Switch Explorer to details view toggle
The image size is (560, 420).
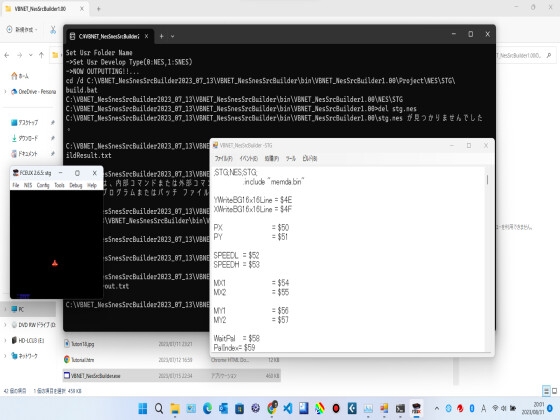point(546,391)
